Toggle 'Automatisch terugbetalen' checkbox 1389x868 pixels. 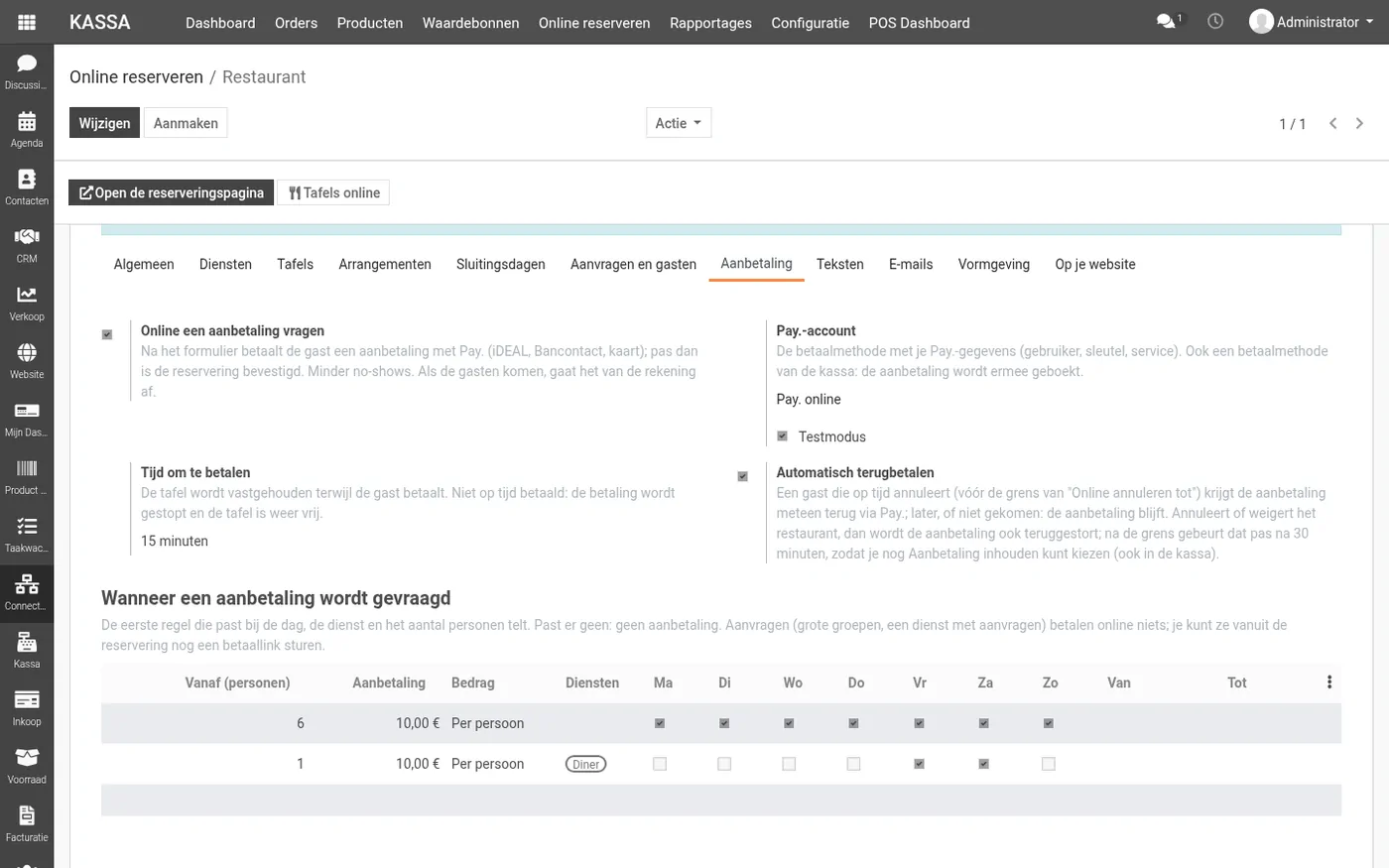tap(742, 476)
